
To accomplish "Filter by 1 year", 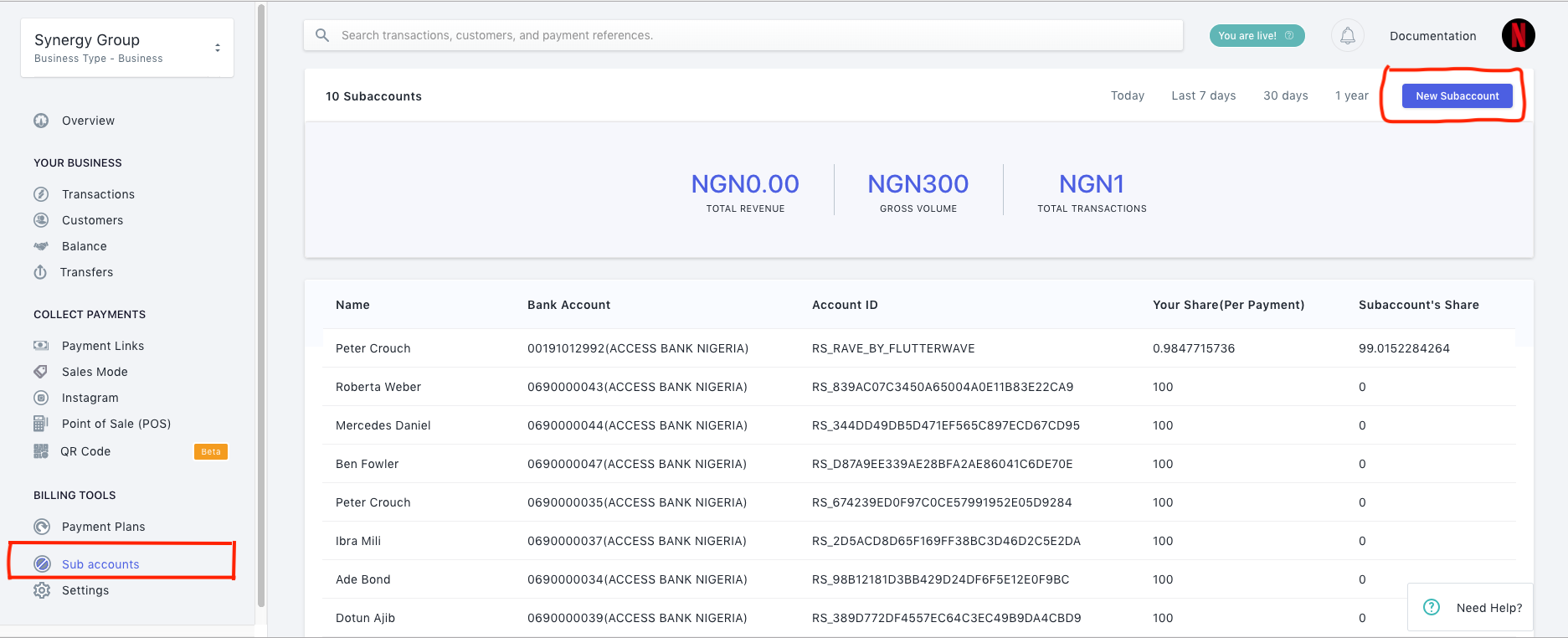I will point(1351,95).
